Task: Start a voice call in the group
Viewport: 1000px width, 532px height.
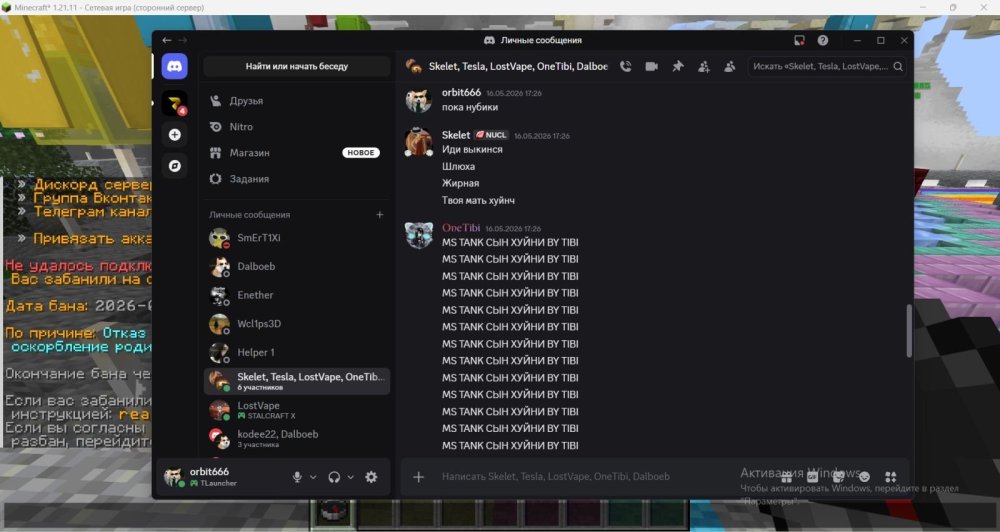Action: click(626, 66)
